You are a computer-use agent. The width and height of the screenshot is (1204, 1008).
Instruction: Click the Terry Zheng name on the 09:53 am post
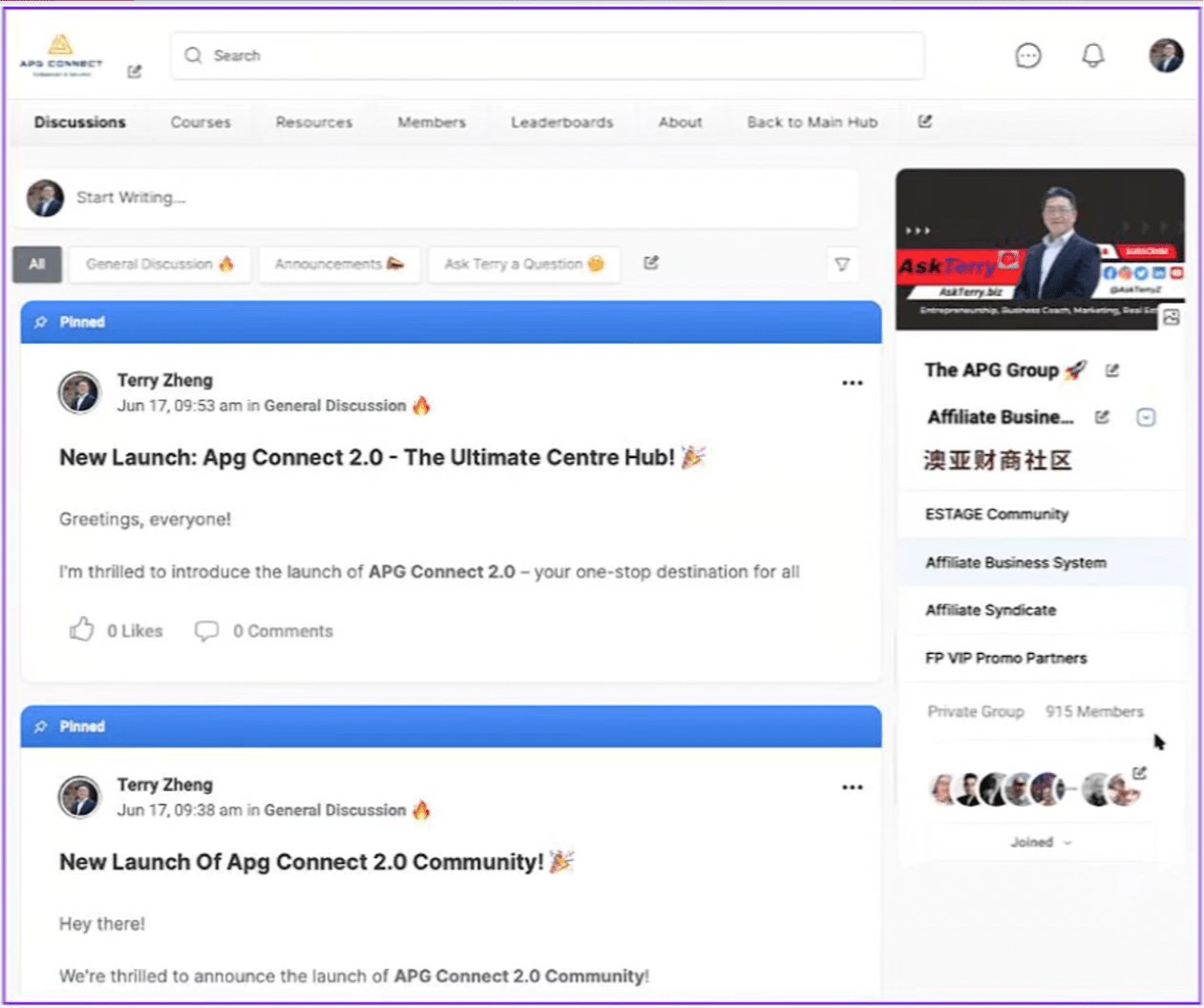click(165, 380)
